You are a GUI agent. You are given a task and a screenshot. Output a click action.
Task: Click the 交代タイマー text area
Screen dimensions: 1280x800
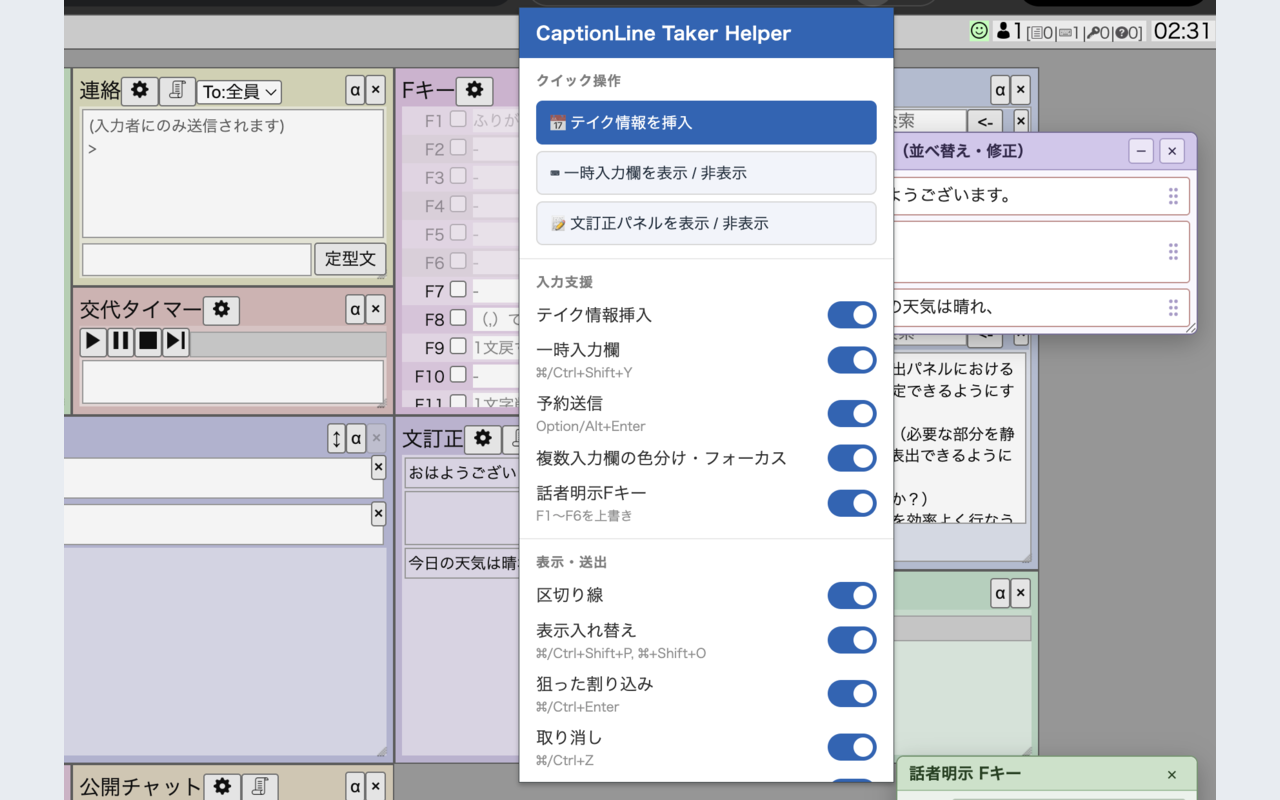click(x=233, y=382)
